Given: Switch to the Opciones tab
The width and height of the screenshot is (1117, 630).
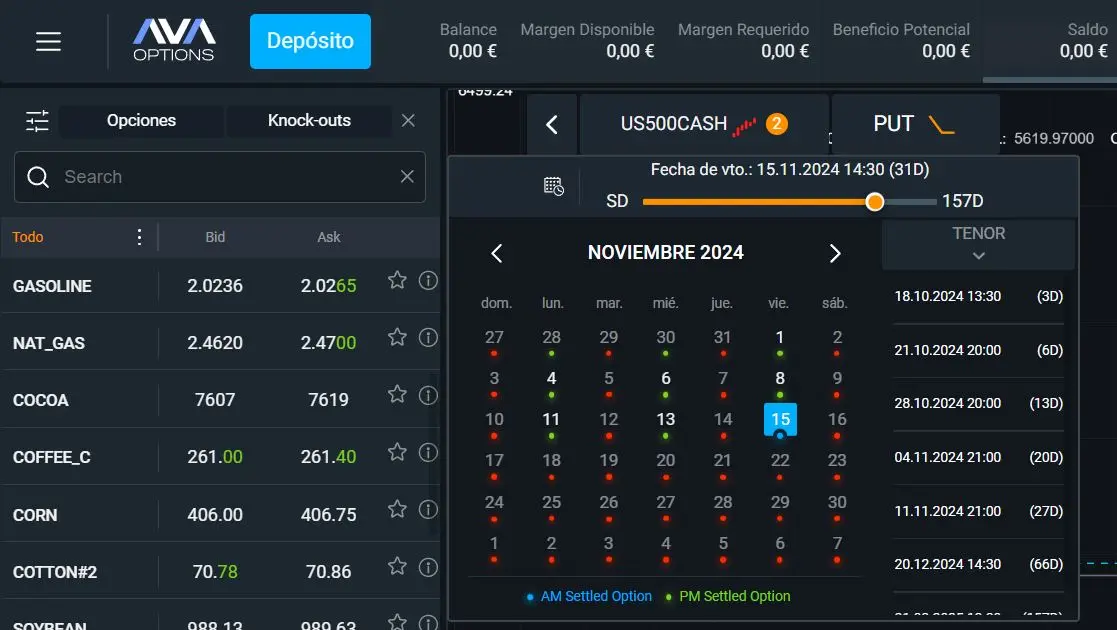Looking at the screenshot, I should (141, 121).
